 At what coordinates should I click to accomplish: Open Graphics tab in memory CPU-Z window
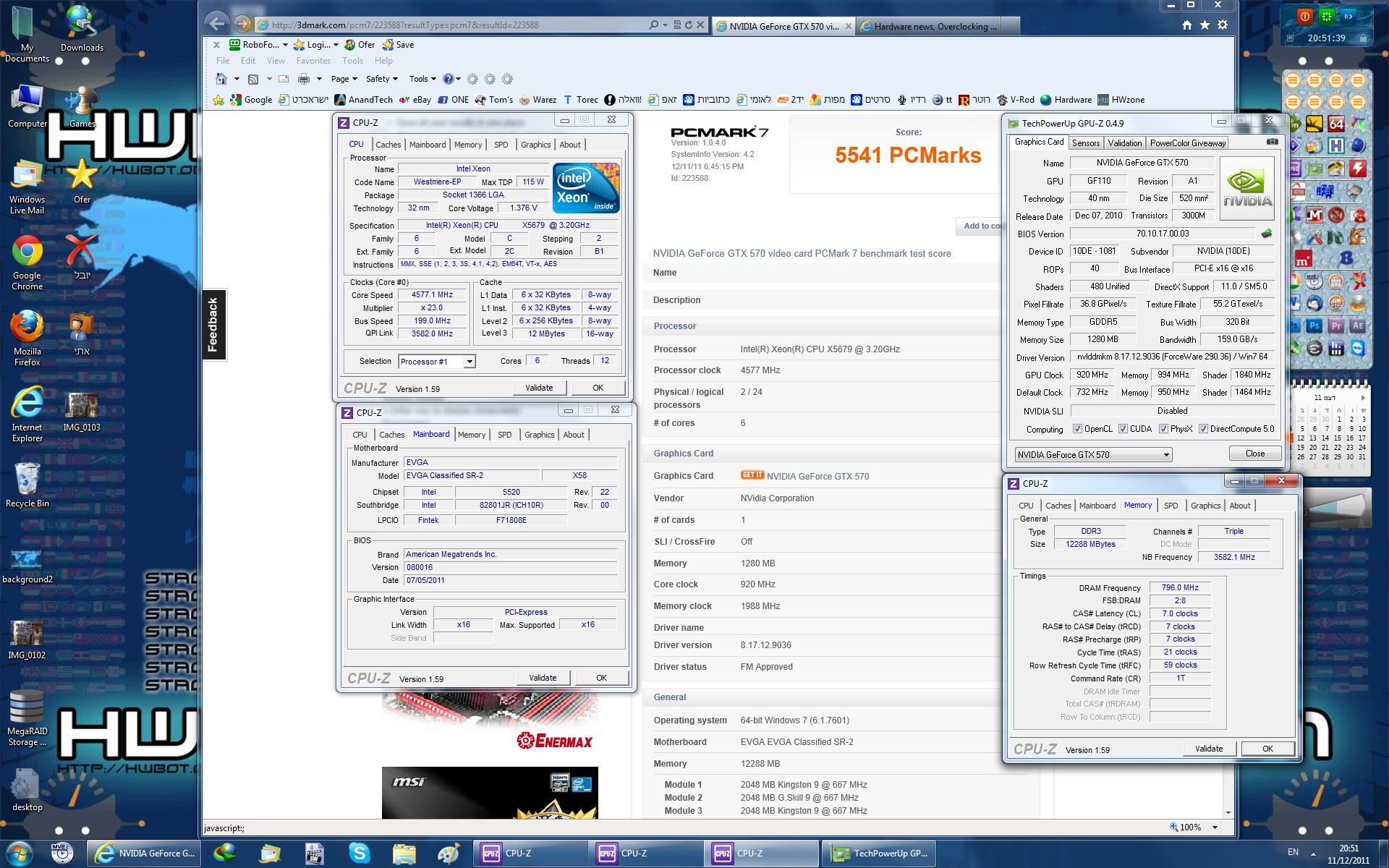(1205, 506)
